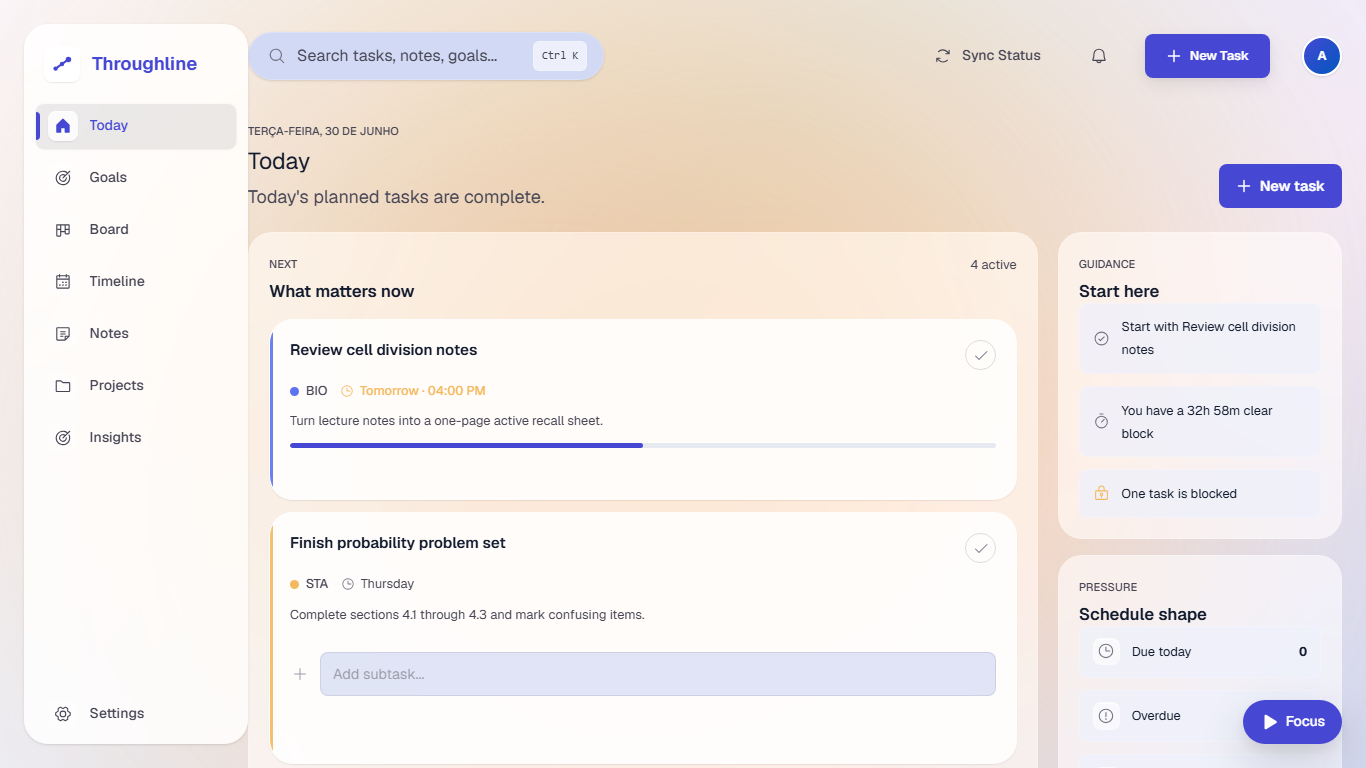This screenshot has height=768, width=1366.
Task: Click the blue BIO tag dot
Action: point(295,391)
